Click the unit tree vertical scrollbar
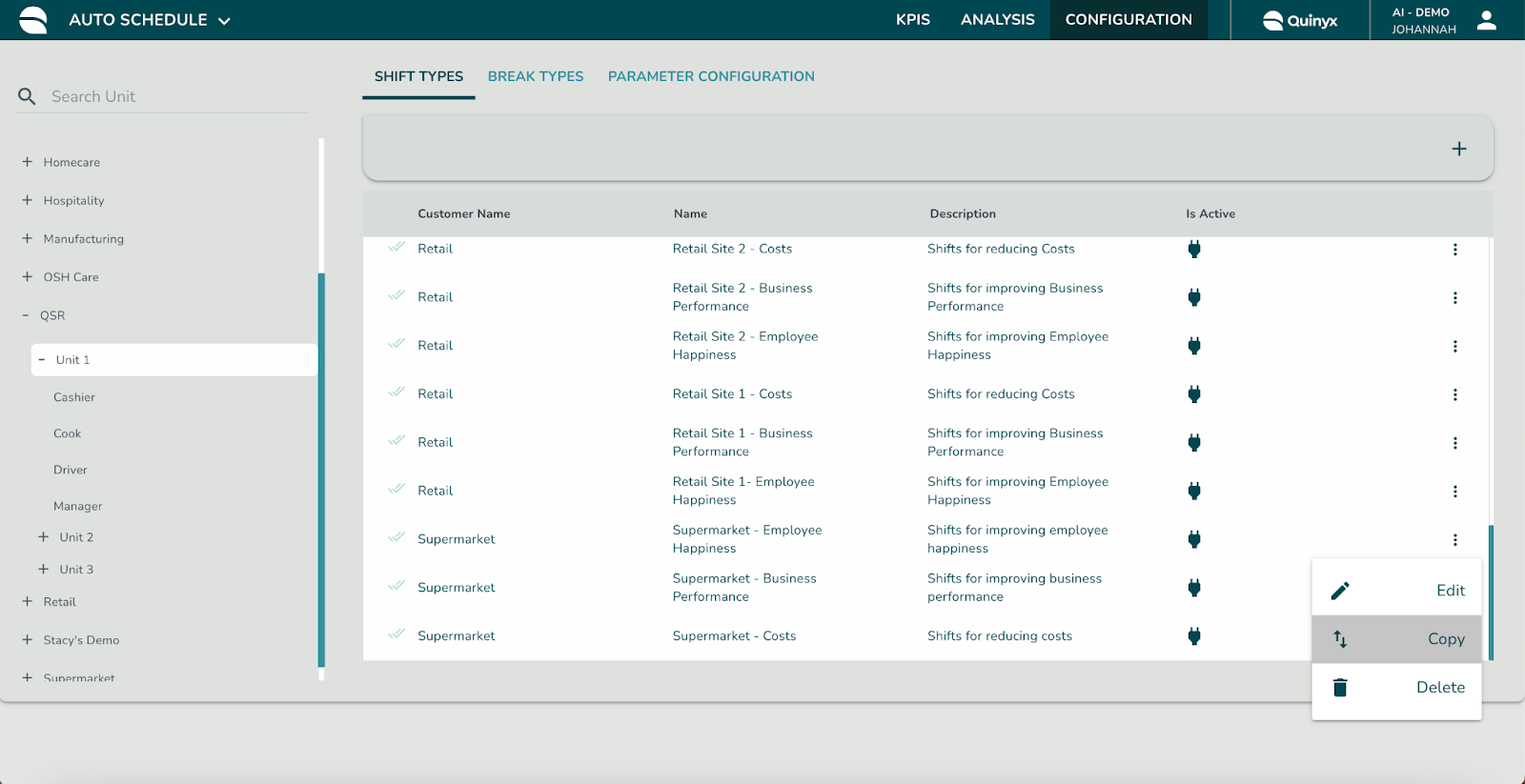This screenshot has width=1525, height=784. (x=321, y=470)
